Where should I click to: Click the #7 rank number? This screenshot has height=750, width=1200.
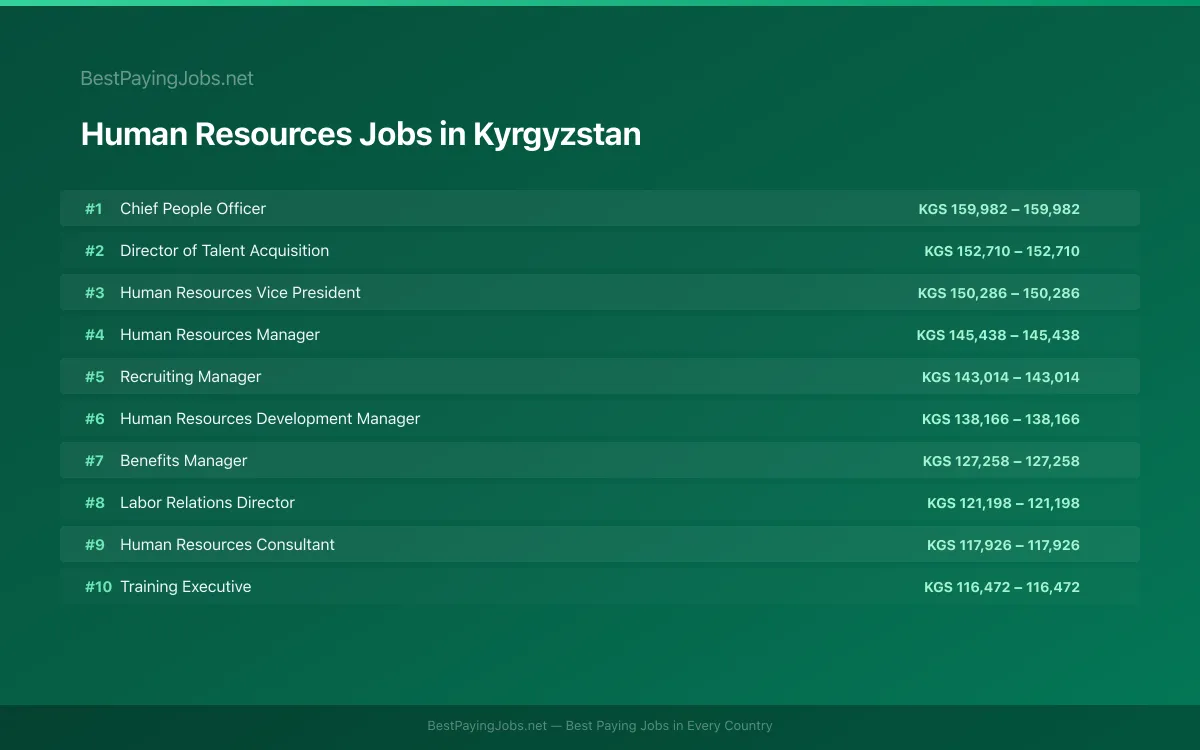coord(94,461)
